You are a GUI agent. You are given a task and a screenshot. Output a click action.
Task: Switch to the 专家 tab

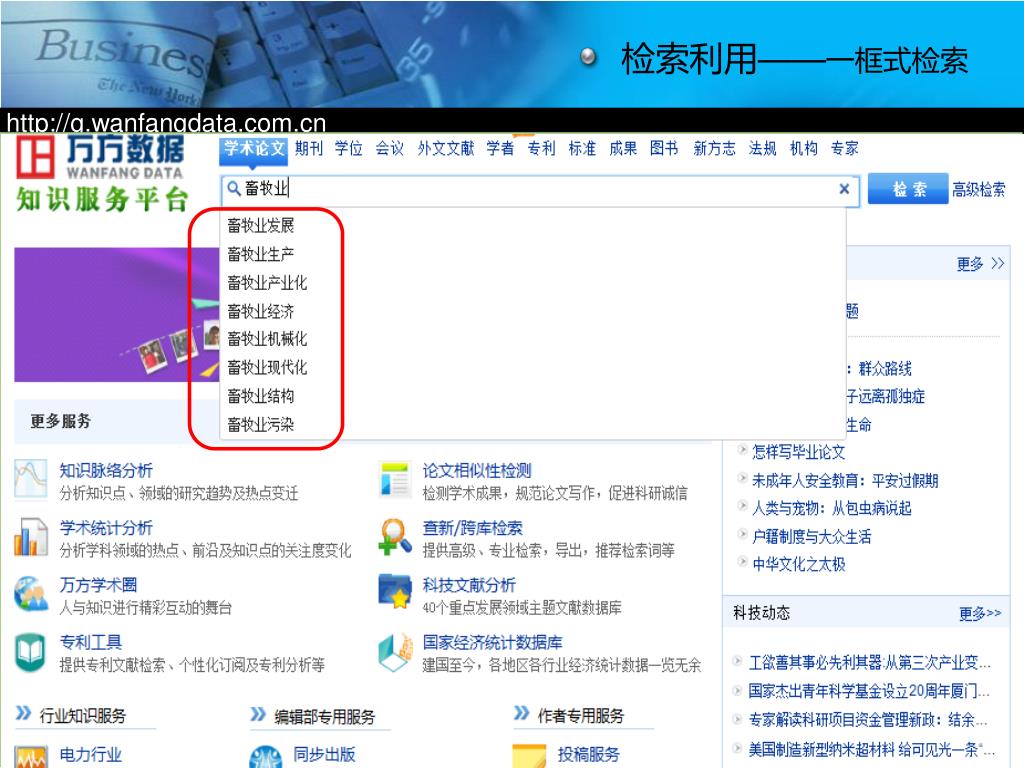pos(844,148)
